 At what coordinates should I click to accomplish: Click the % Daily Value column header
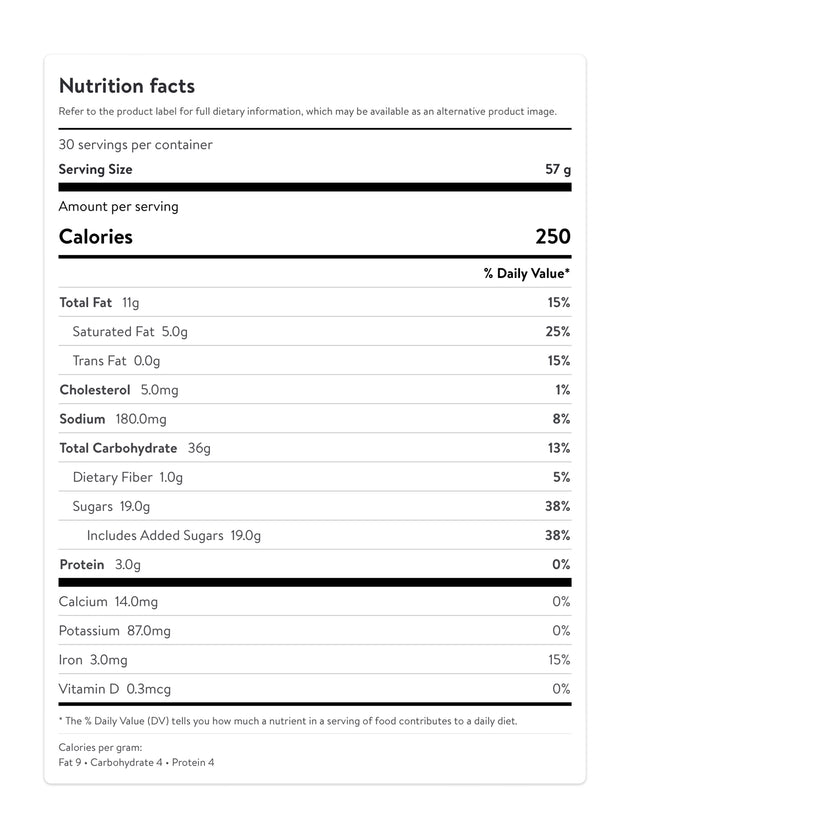click(x=527, y=274)
